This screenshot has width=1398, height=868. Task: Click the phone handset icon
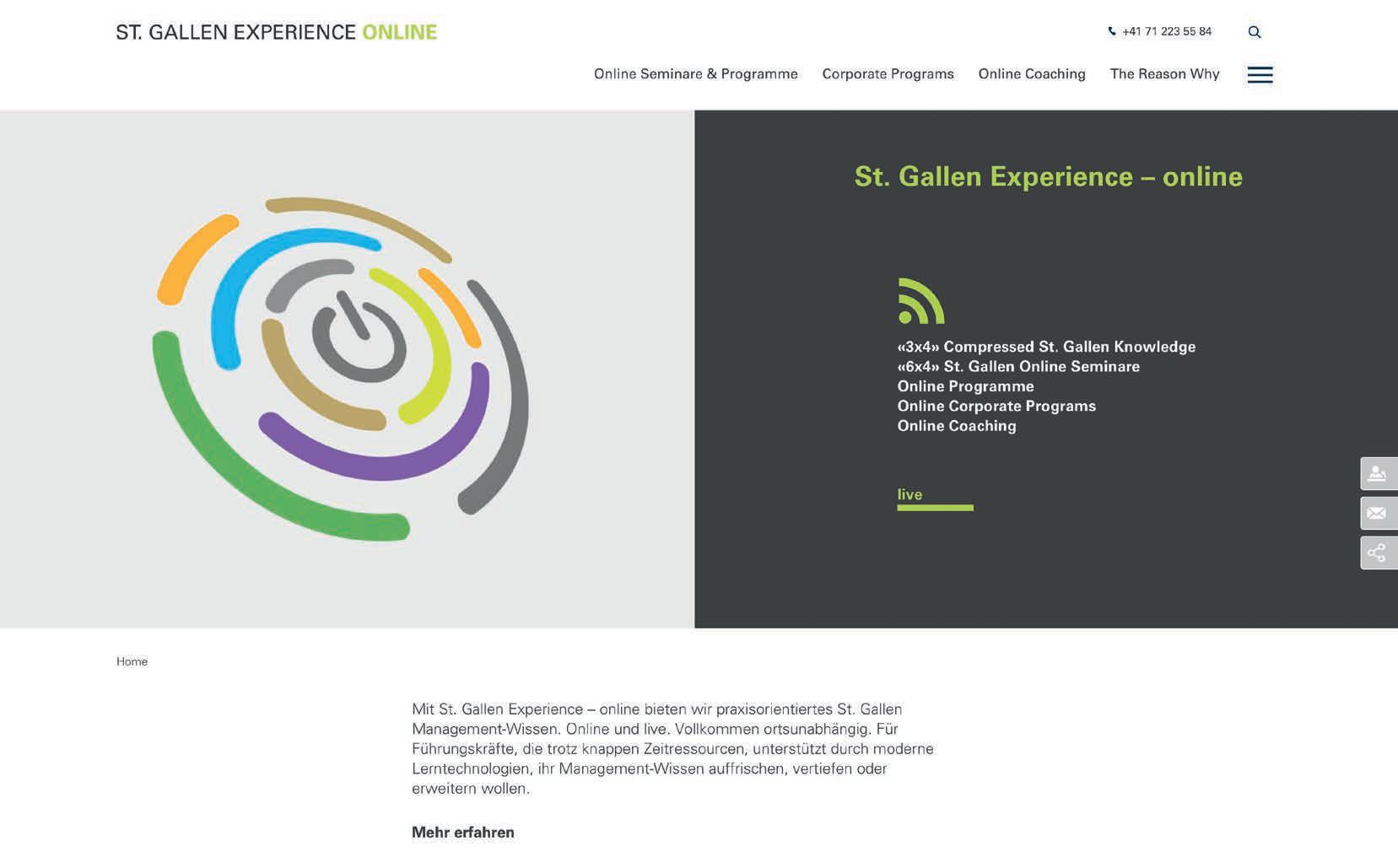coord(1112,31)
